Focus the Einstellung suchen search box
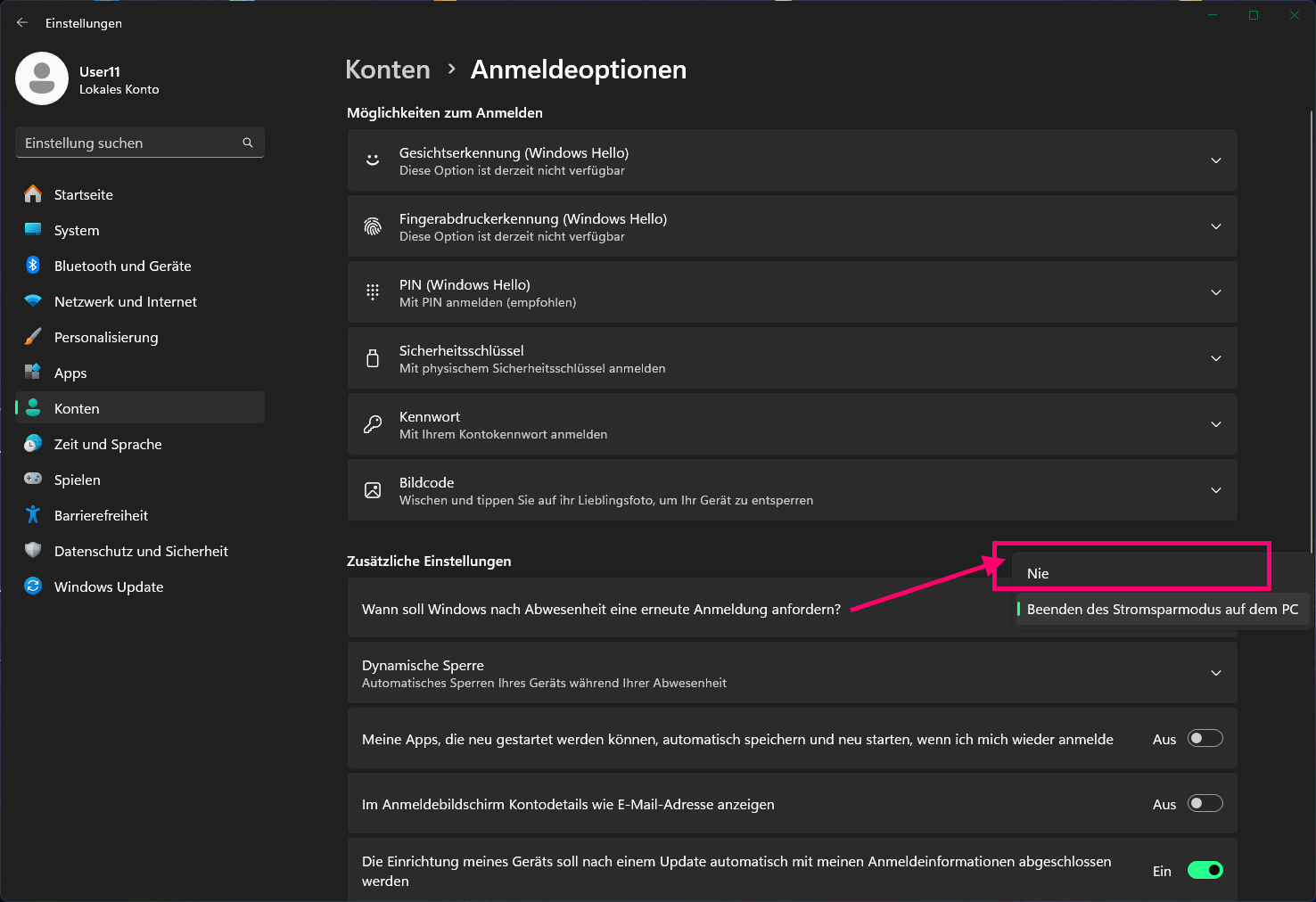This screenshot has height=902, width=1316. point(140,143)
